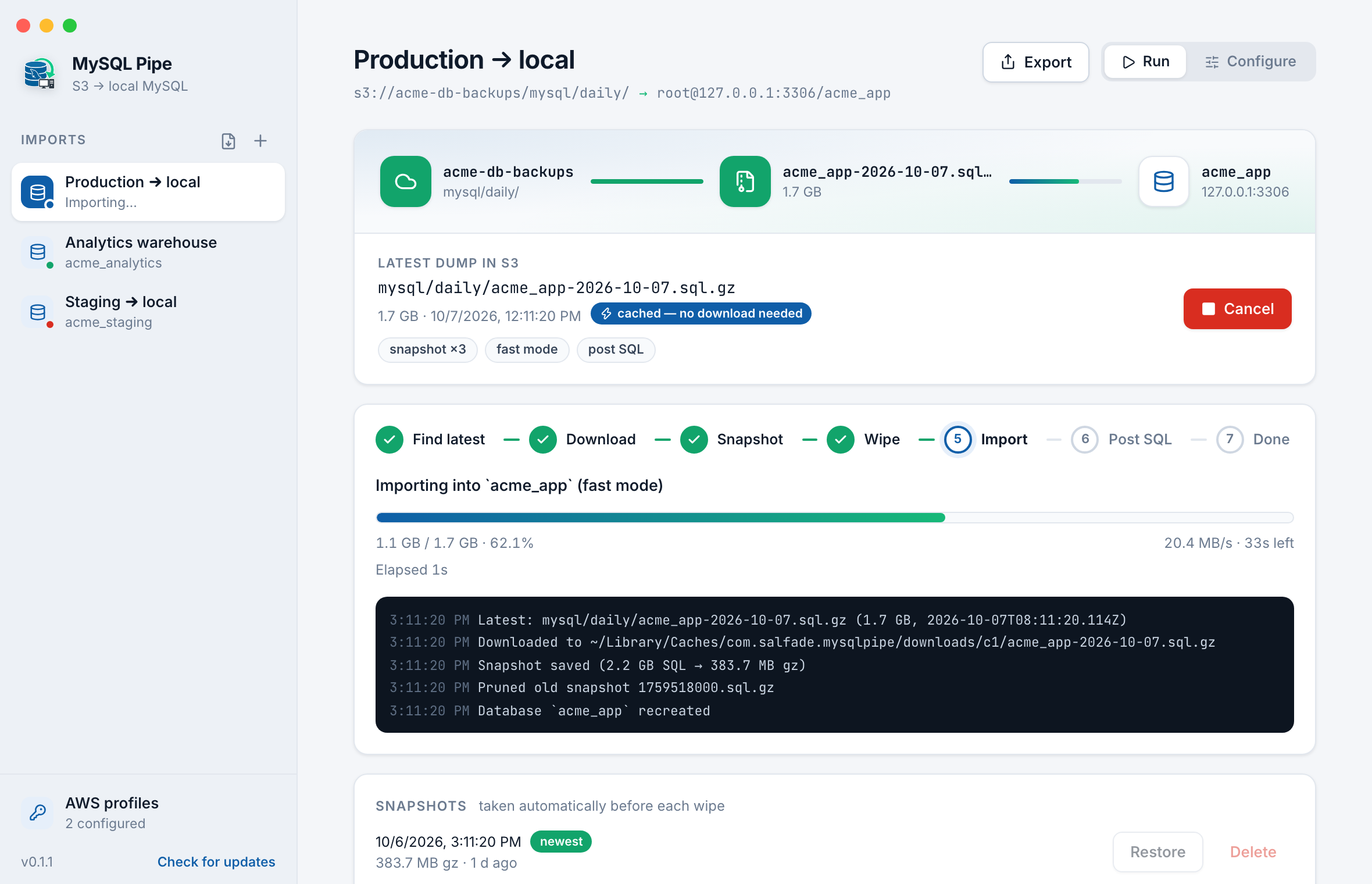This screenshot has width=1372, height=884.
Task: Click the green cloud icon for acme-db-backups
Action: pos(406,181)
